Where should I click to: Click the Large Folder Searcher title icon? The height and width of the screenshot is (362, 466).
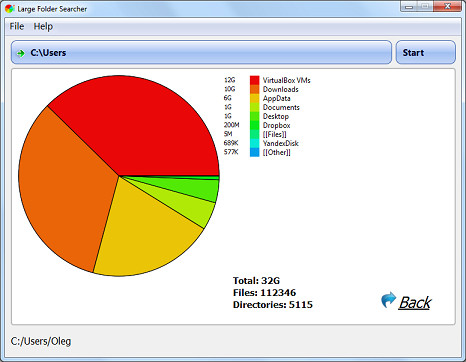point(10,8)
